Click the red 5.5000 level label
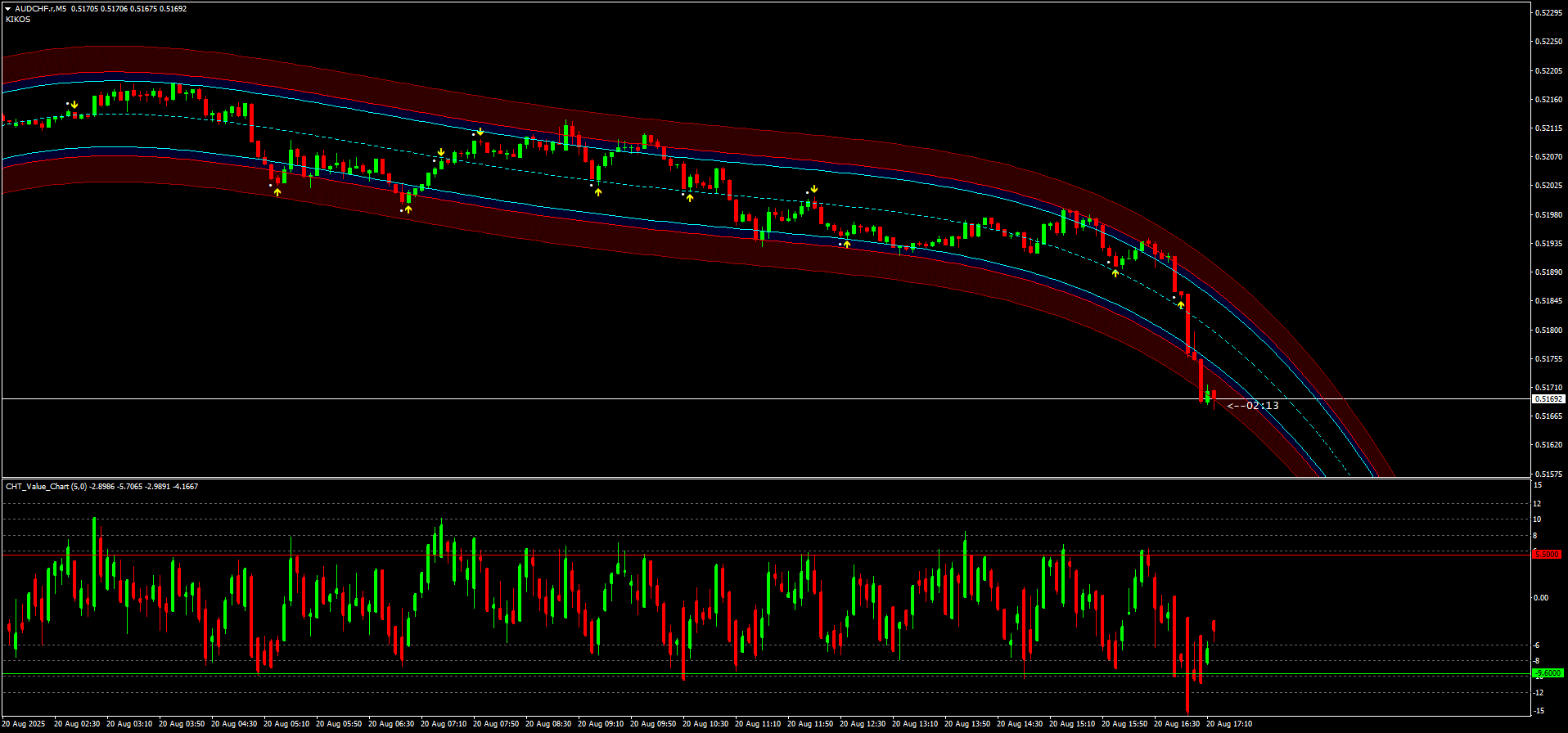1568x733 pixels. click(x=1547, y=555)
